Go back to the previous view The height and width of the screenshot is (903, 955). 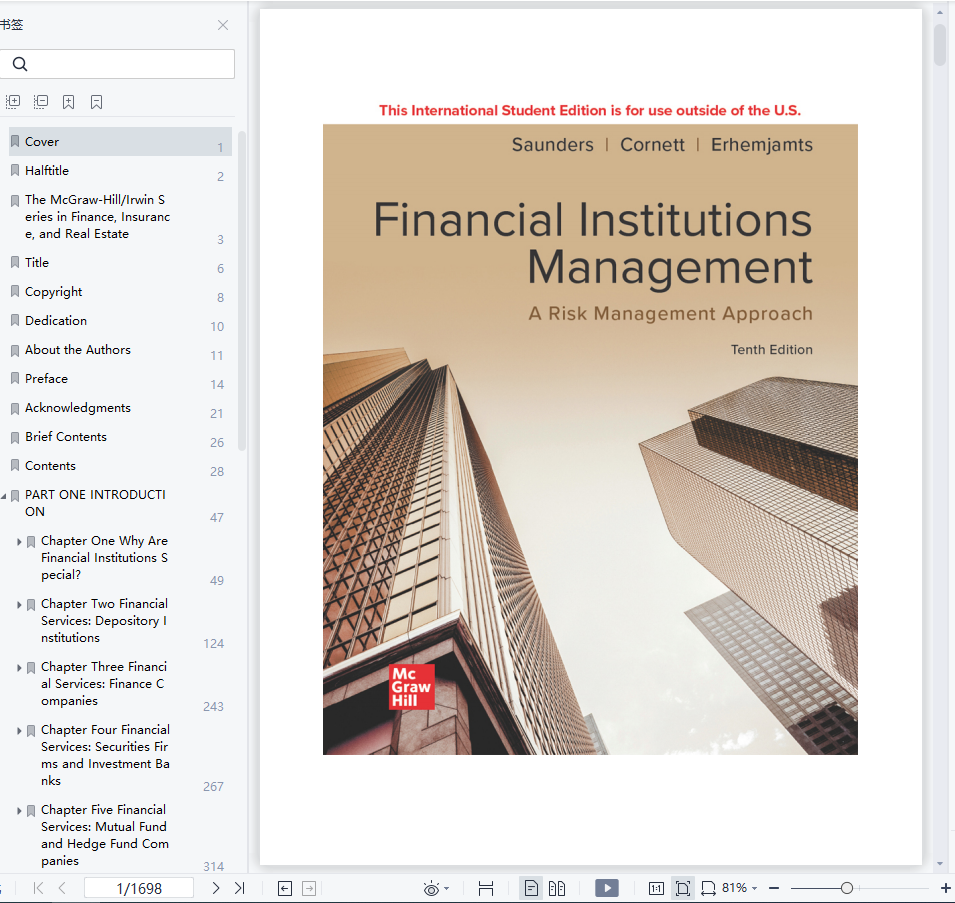tap(284, 888)
